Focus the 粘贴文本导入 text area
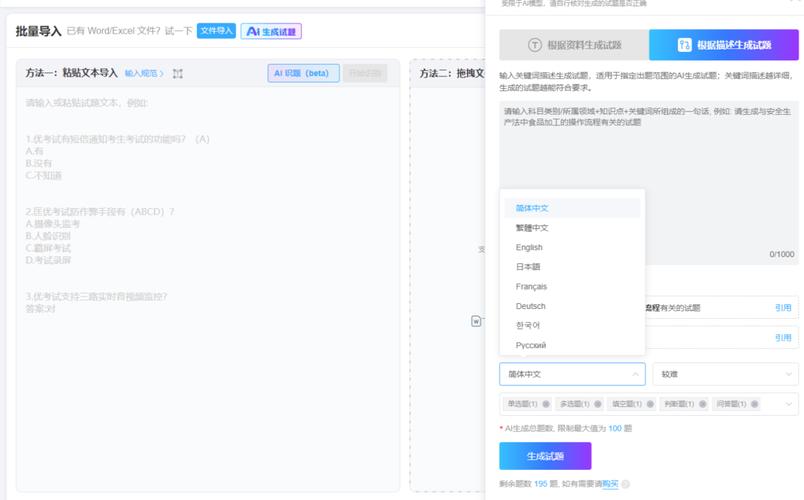804x500 pixels. (x=208, y=287)
